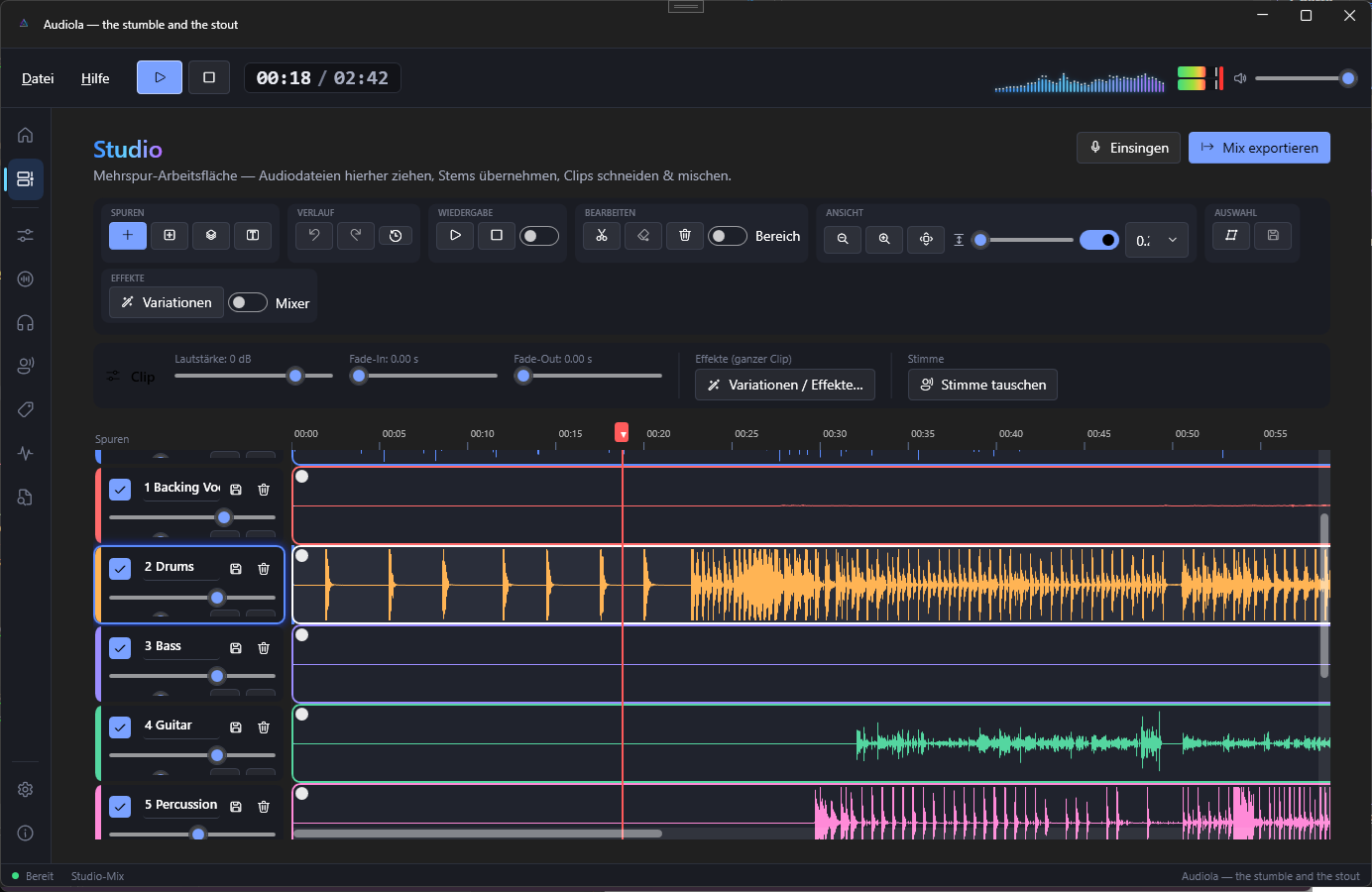
Task: Select the eraser tool in Bearbeiten
Action: click(x=643, y=235)
